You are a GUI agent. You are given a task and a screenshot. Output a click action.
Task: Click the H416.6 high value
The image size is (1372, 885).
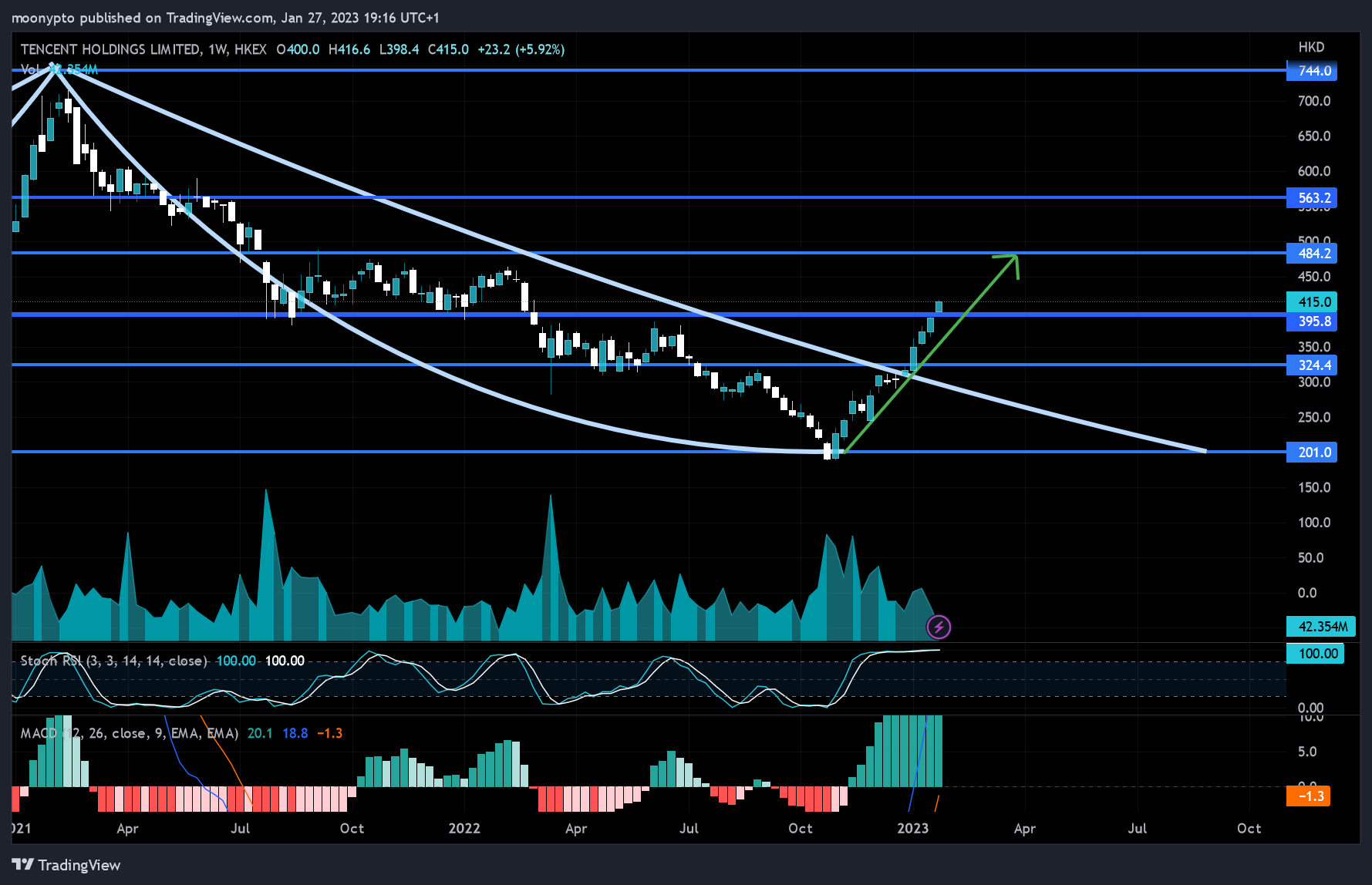click(349, 49)
